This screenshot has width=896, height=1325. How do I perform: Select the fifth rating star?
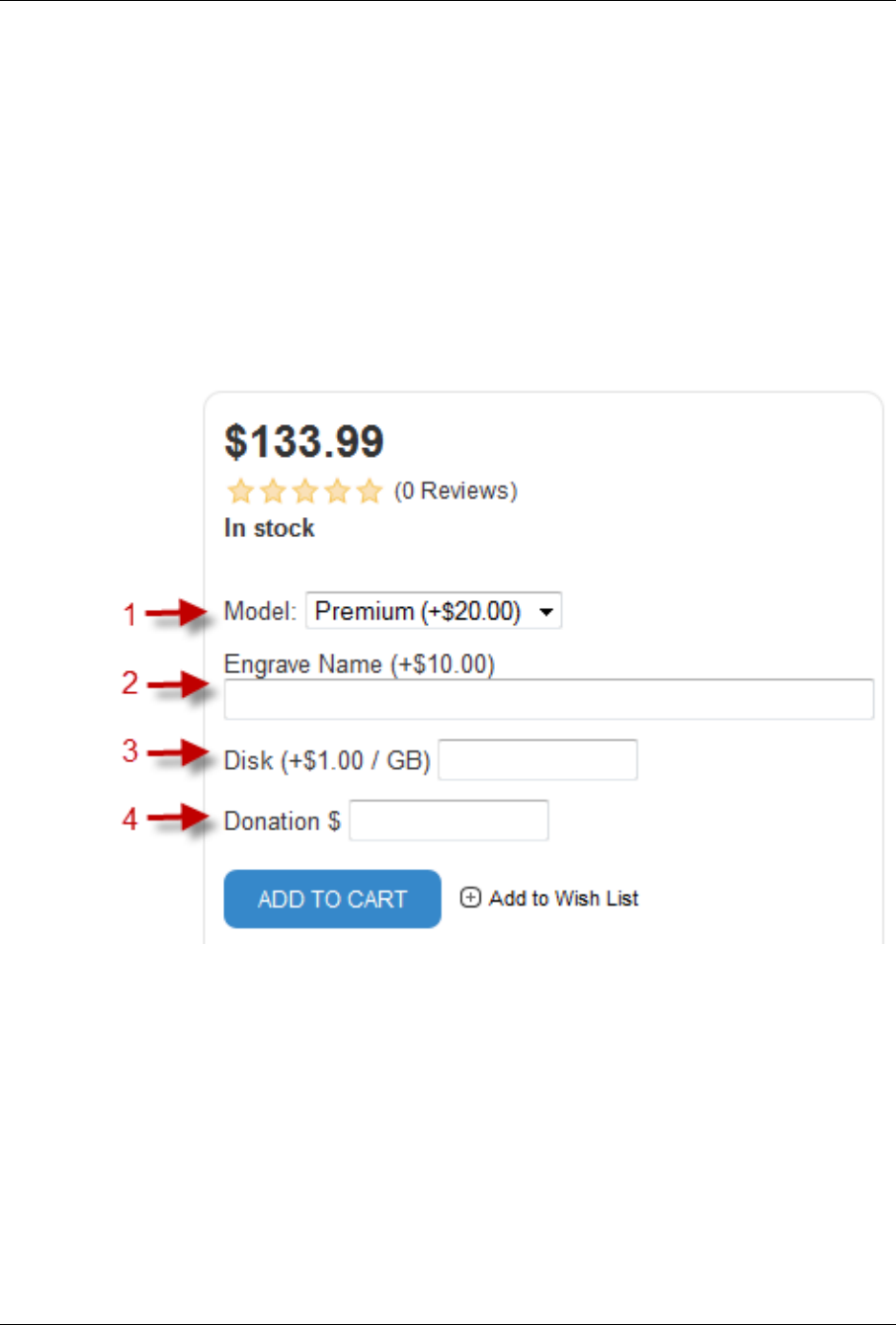(x=370, y=492)
